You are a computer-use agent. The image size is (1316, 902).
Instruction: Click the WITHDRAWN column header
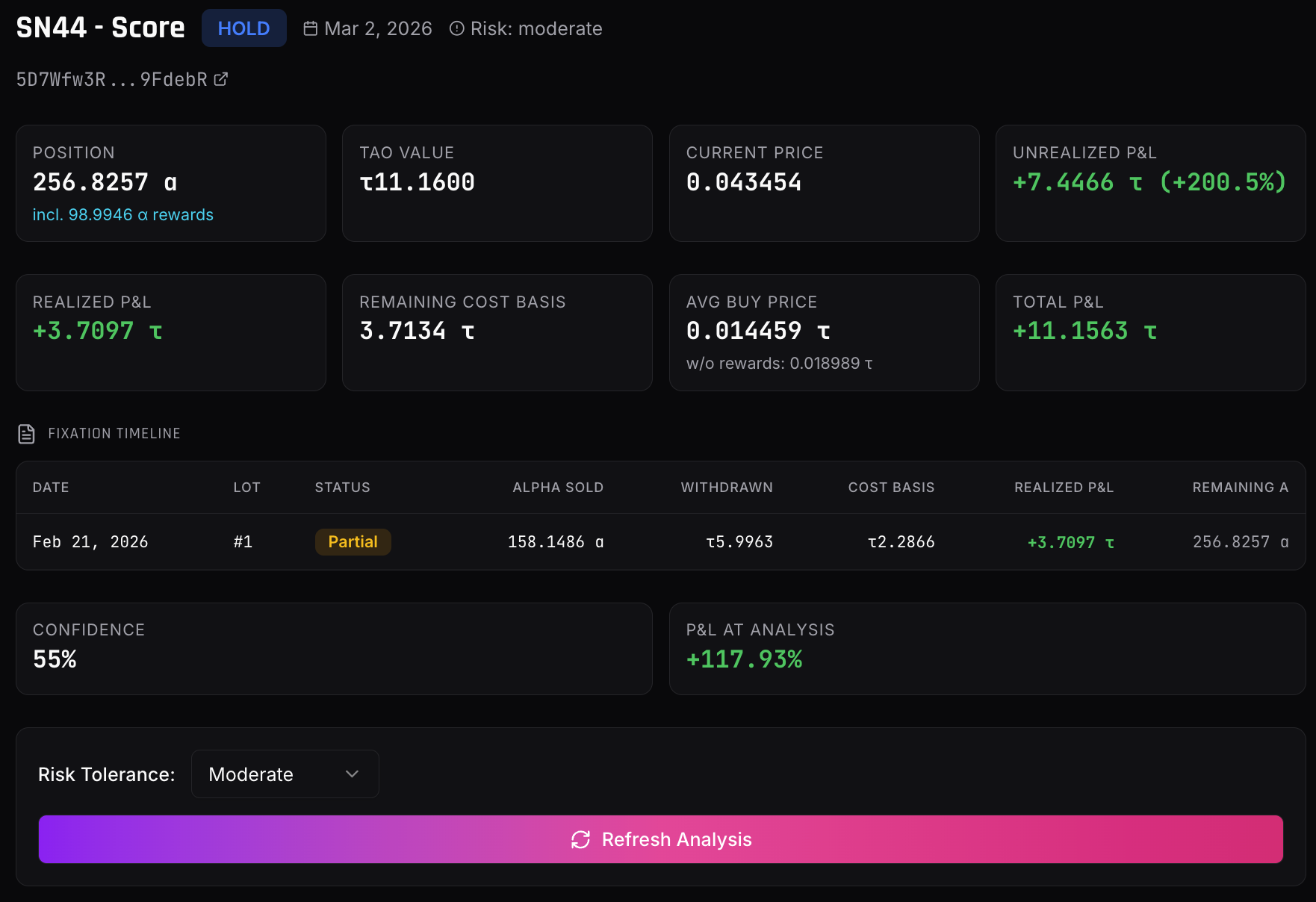(x=727, y=488)
